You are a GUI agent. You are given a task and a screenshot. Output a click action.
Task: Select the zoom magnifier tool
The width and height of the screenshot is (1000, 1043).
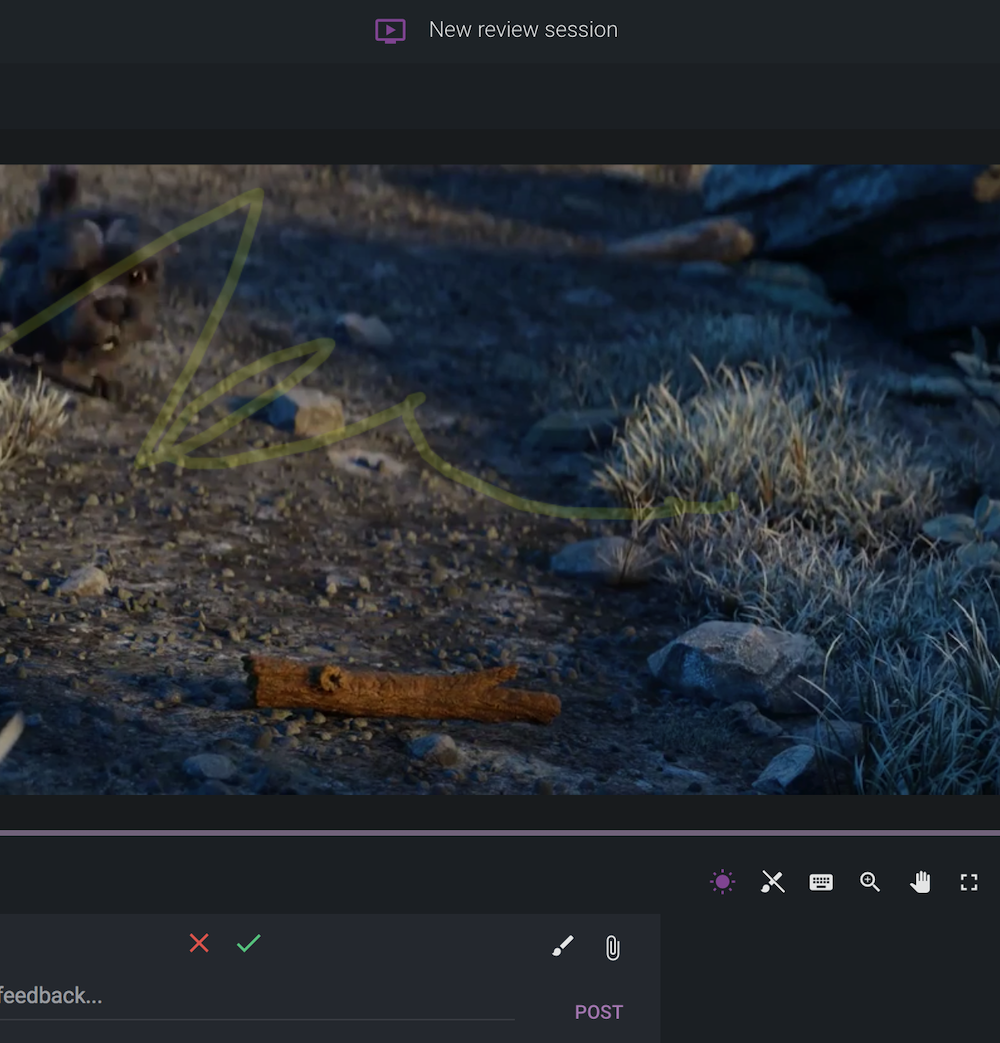pos(870,882)
